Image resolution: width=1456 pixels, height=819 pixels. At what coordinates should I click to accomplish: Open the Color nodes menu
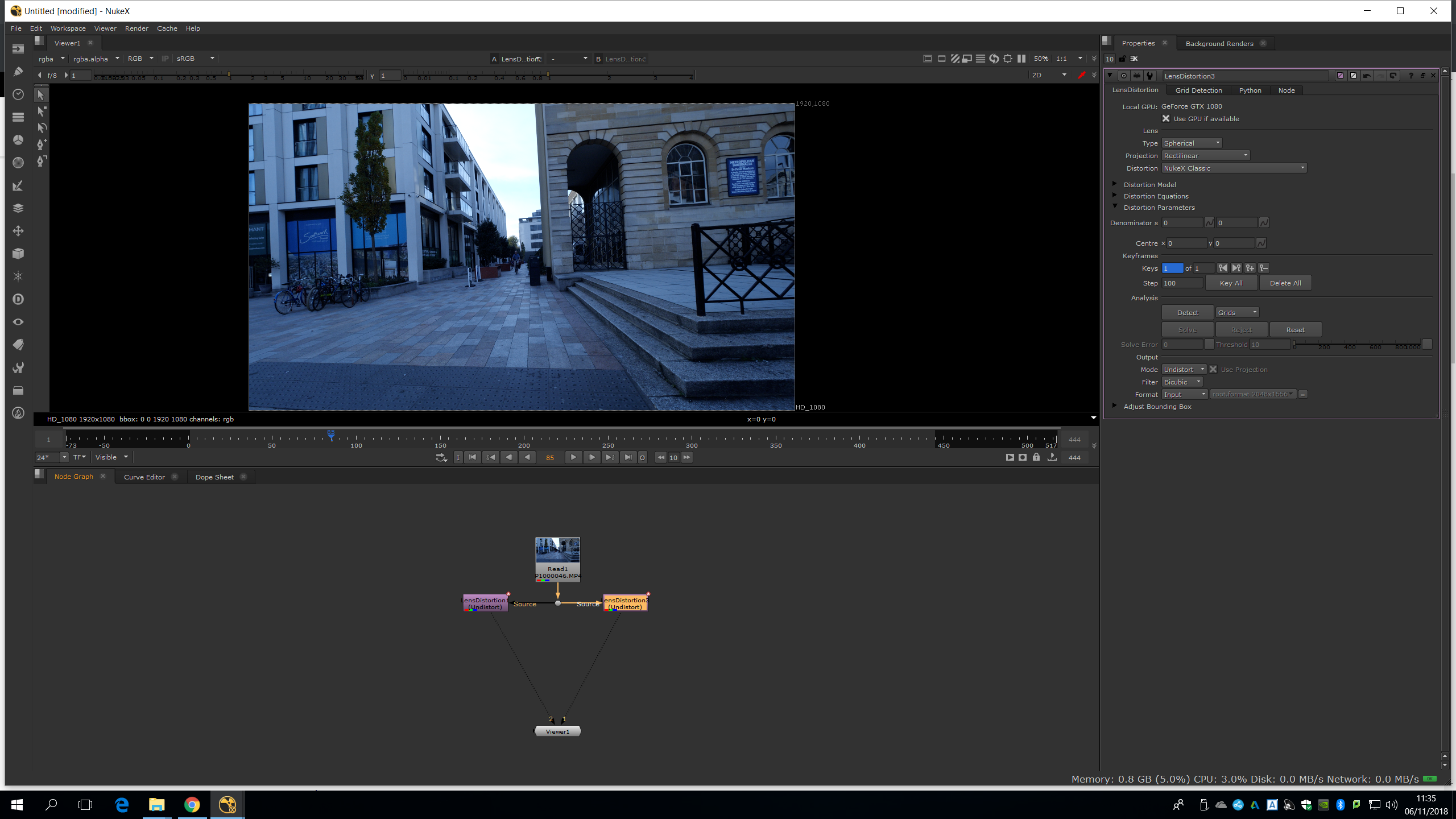[x=18, y=140]
